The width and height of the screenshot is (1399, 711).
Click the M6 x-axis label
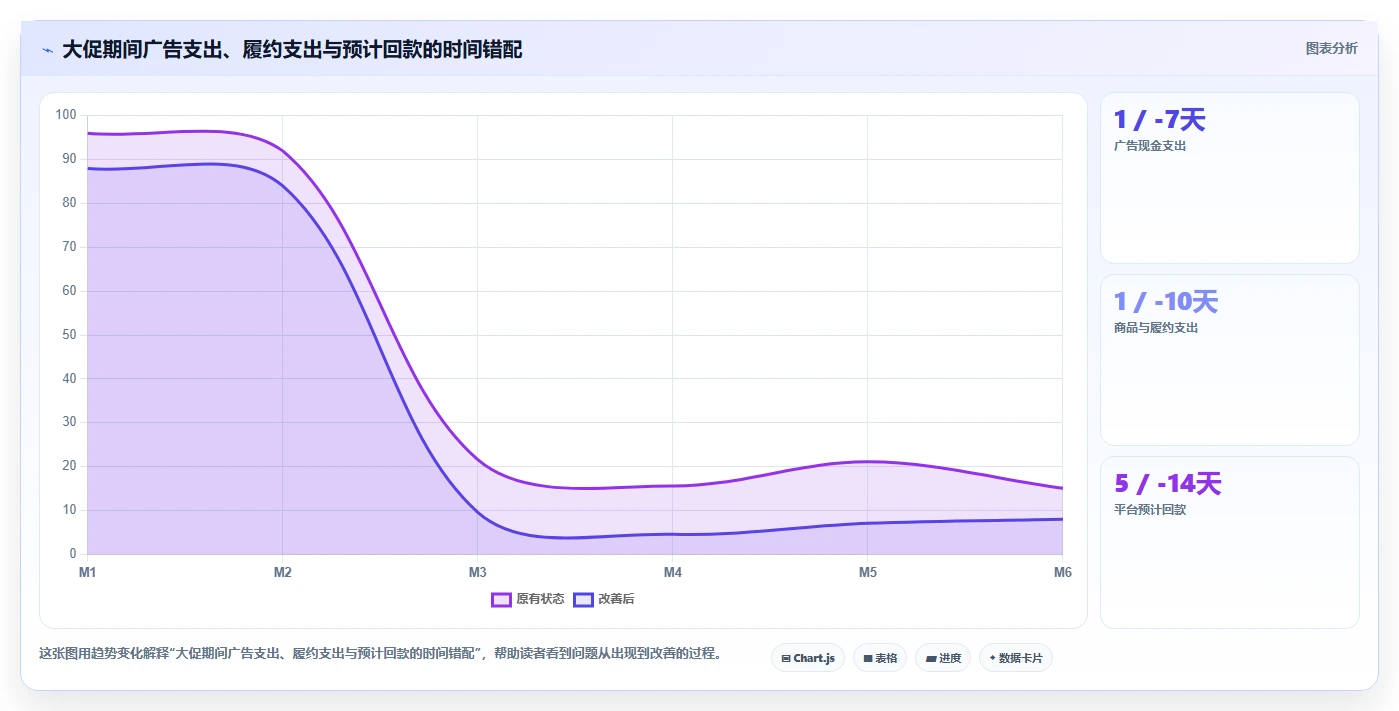1062,572
